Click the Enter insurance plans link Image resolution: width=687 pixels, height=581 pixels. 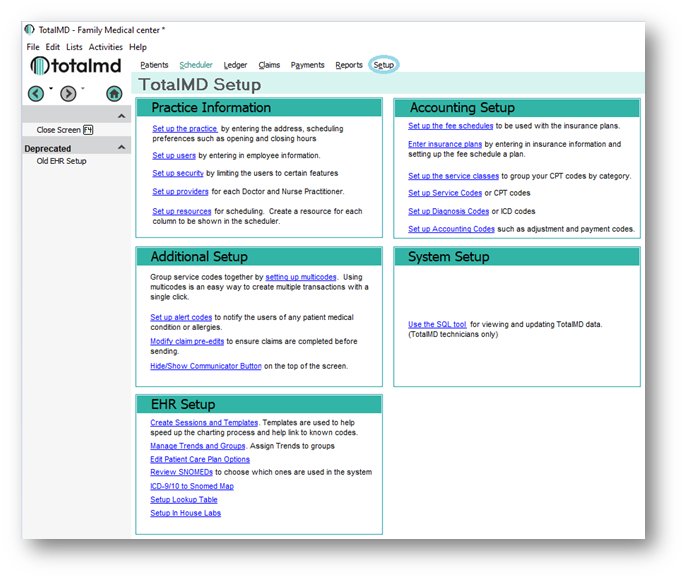tap(445, 144)
